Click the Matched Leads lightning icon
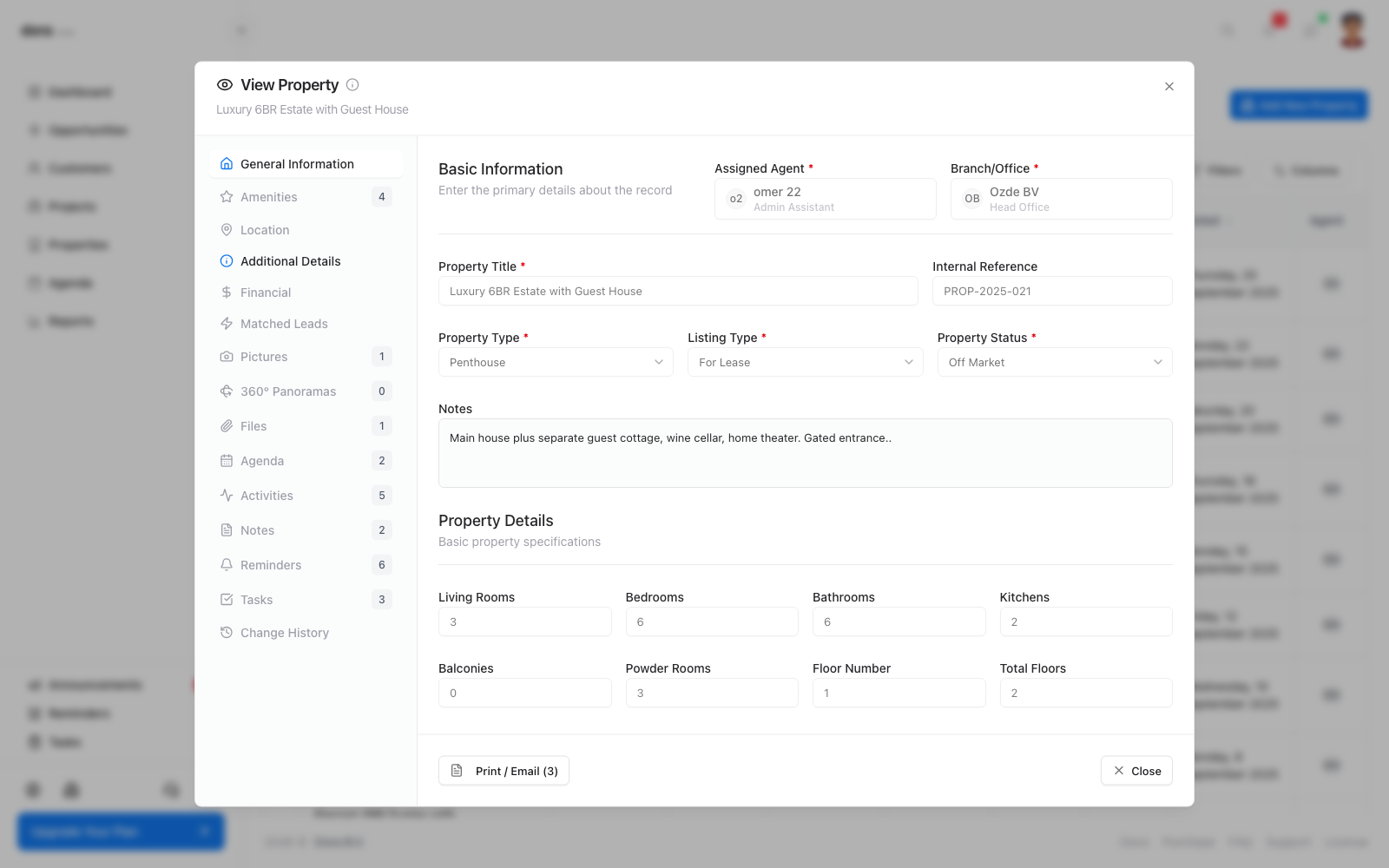The width and height of the screenshot is (1389, 868). click(x=227, y=324)
